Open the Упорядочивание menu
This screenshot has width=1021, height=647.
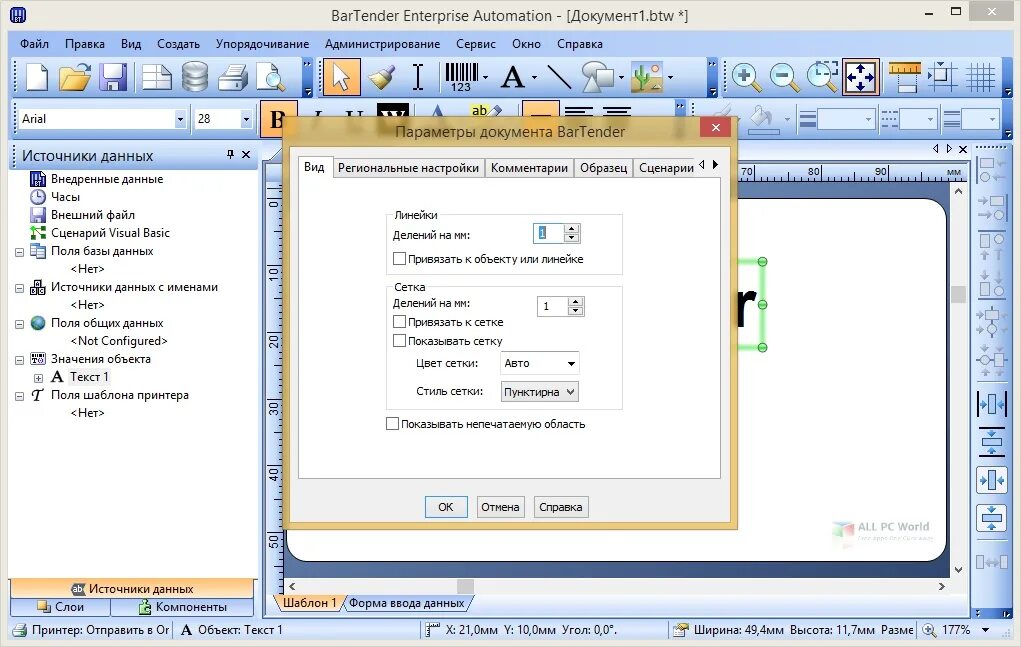[x=262, y=44]
